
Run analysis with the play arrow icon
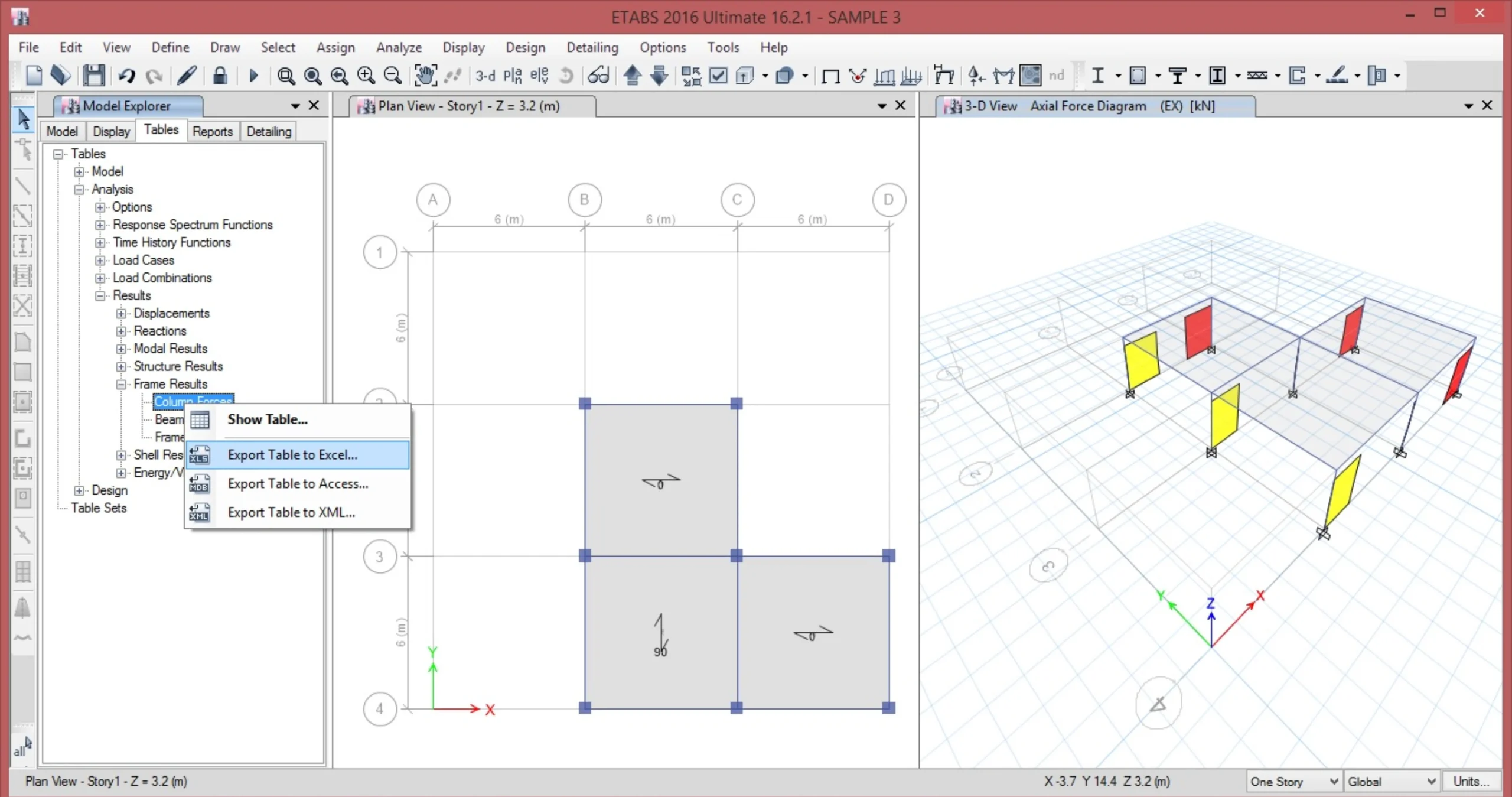pyautogui.click(x=253, y=76)
